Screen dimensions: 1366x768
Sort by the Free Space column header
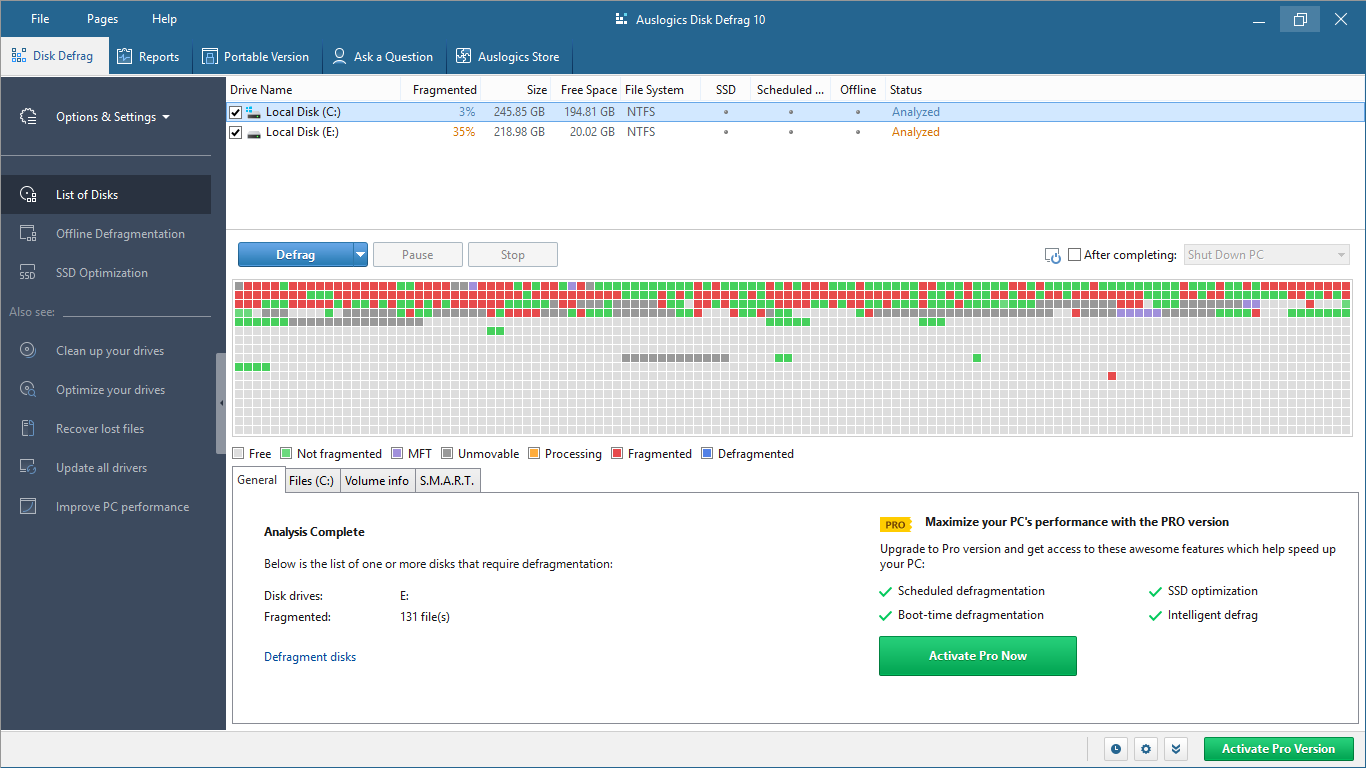586,90
